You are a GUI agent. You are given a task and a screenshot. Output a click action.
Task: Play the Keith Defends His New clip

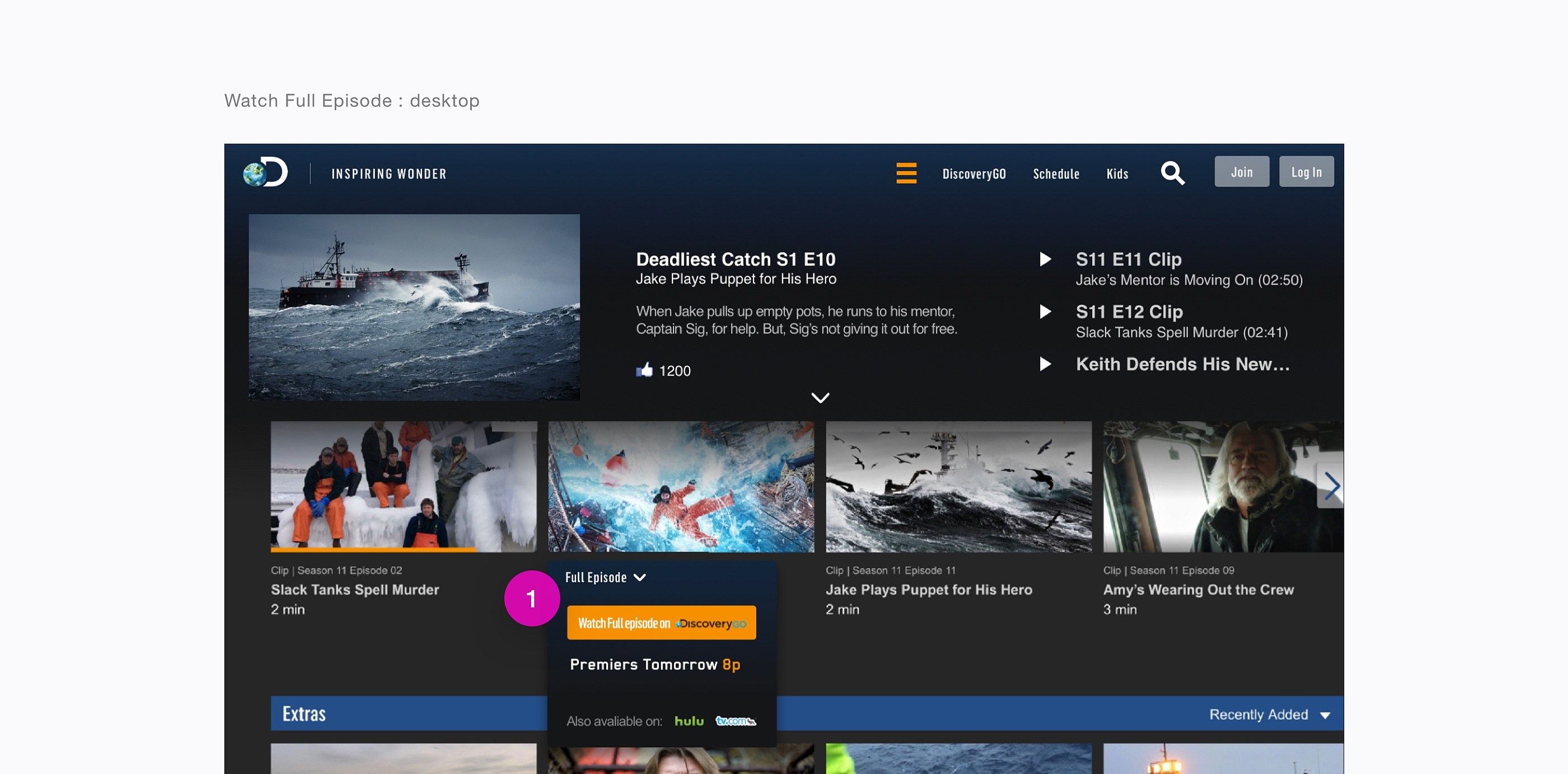pos(1045,364)
